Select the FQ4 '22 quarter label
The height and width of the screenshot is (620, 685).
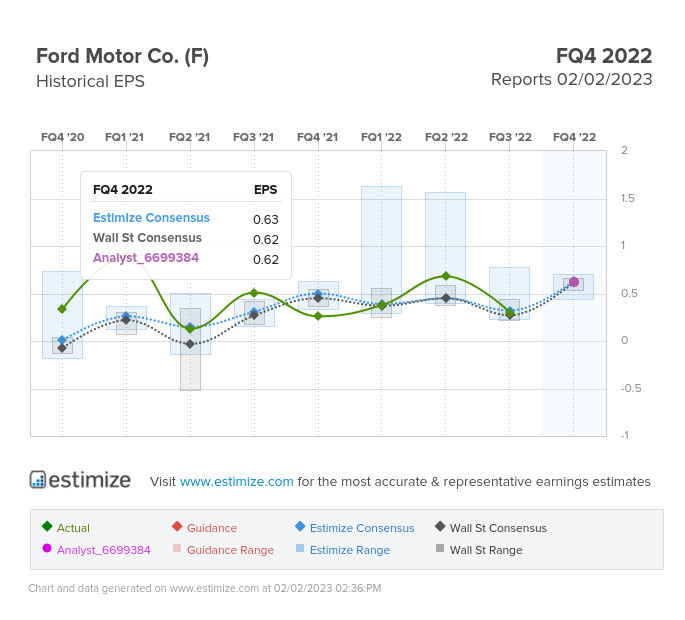pos(574,137)
